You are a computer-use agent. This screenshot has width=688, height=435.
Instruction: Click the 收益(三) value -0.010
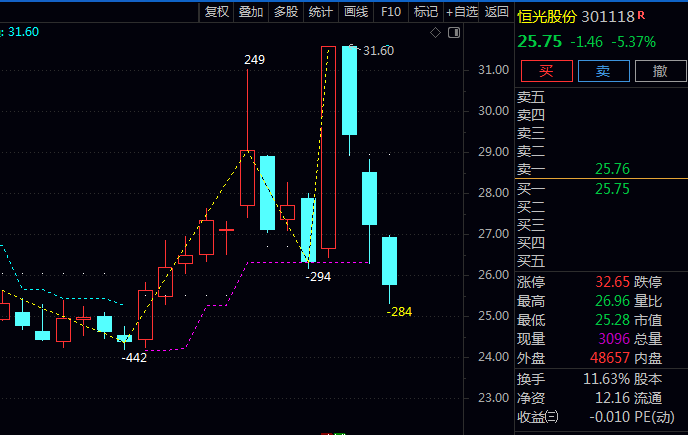[609, 417]
